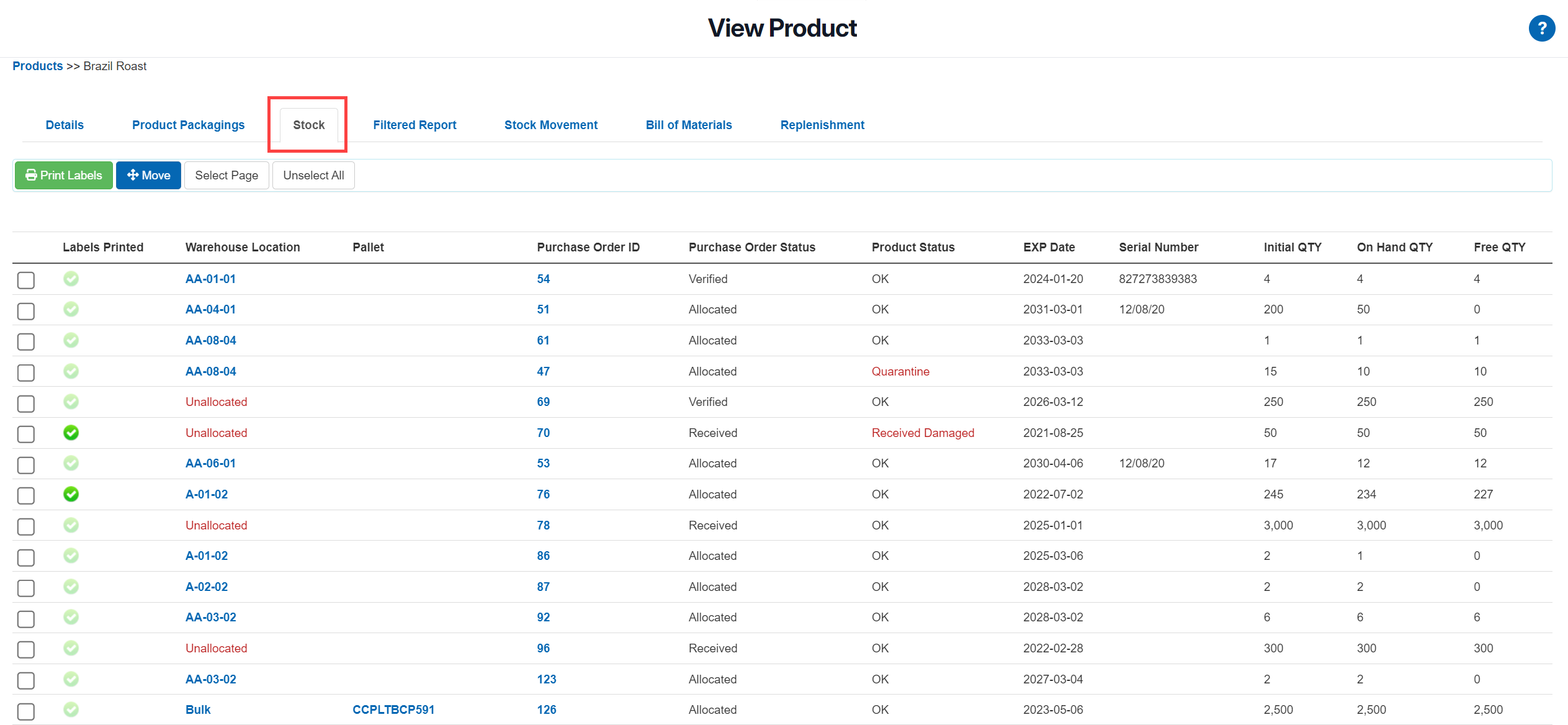Switch to Bill of Materials tab

pos(688,125)
